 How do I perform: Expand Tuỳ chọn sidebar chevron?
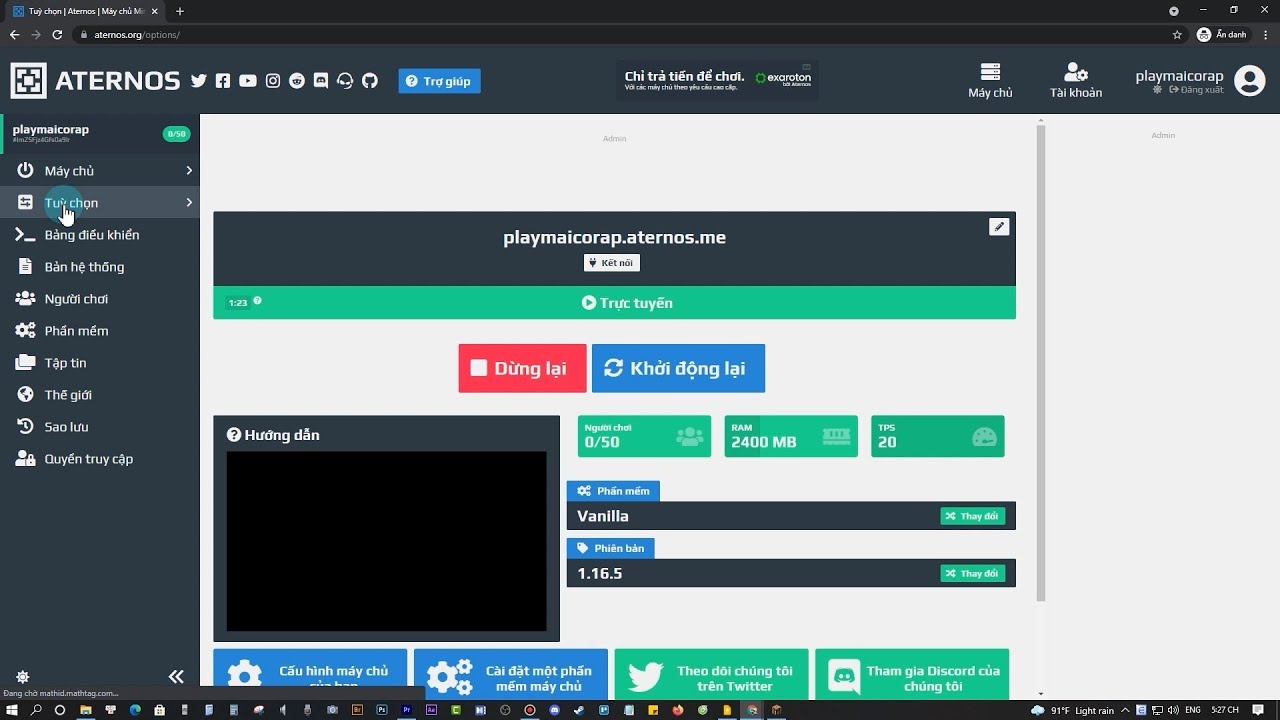coord(189,203)
